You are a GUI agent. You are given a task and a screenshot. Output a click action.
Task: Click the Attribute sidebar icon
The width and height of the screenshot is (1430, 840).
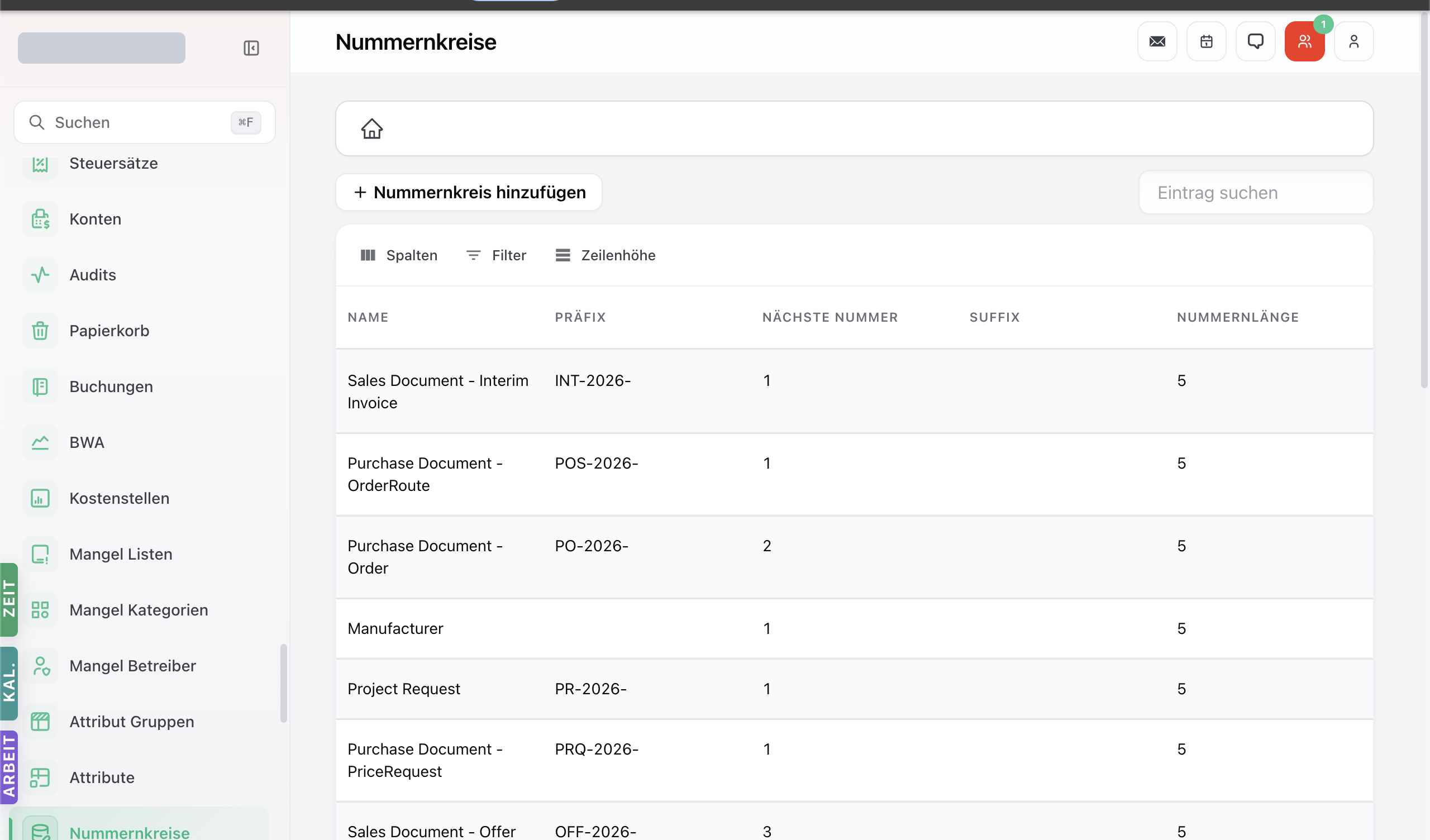point(40,777)
